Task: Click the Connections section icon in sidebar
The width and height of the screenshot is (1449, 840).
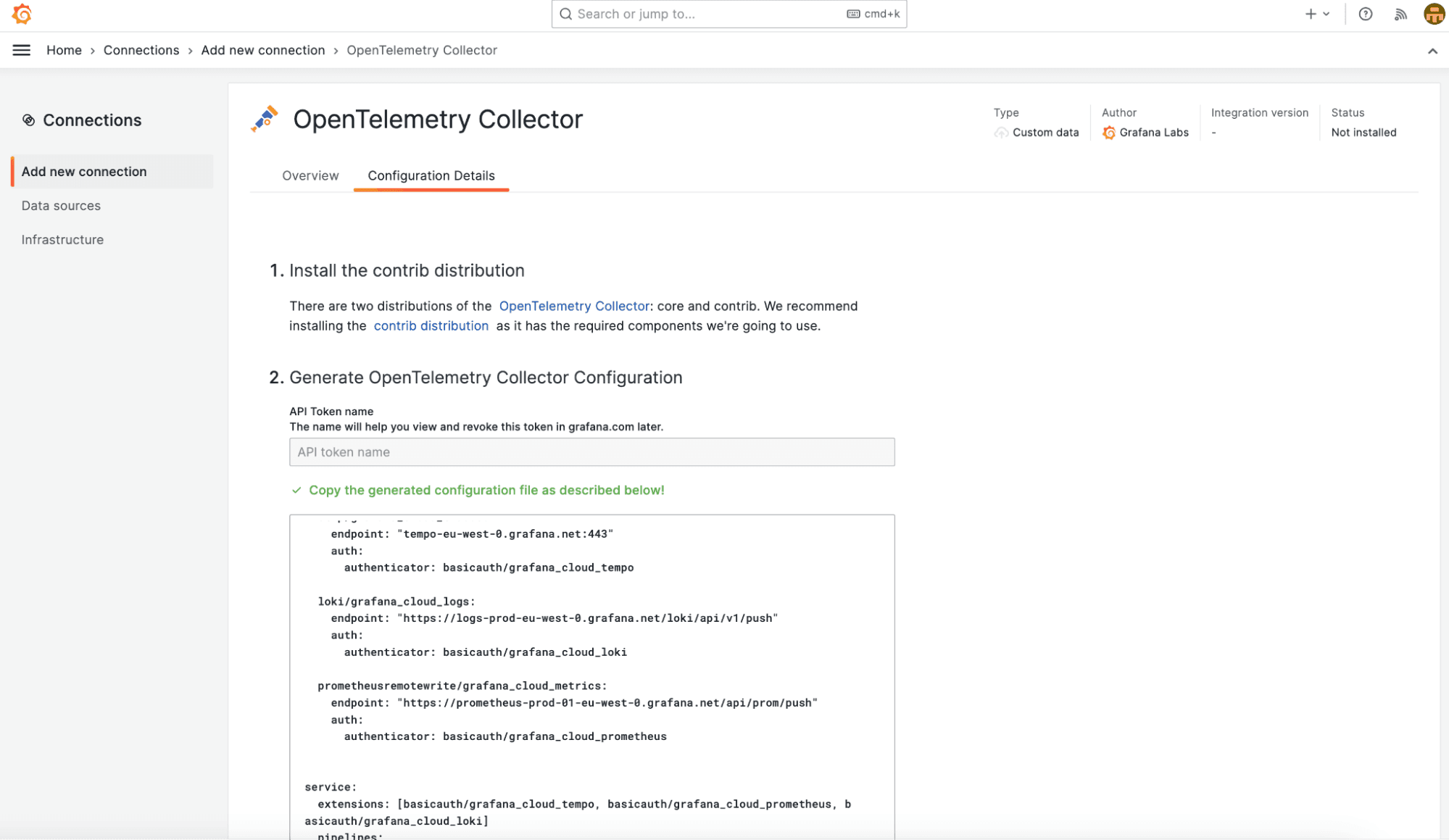Action: pyautogui.click(x=28, y=120)
